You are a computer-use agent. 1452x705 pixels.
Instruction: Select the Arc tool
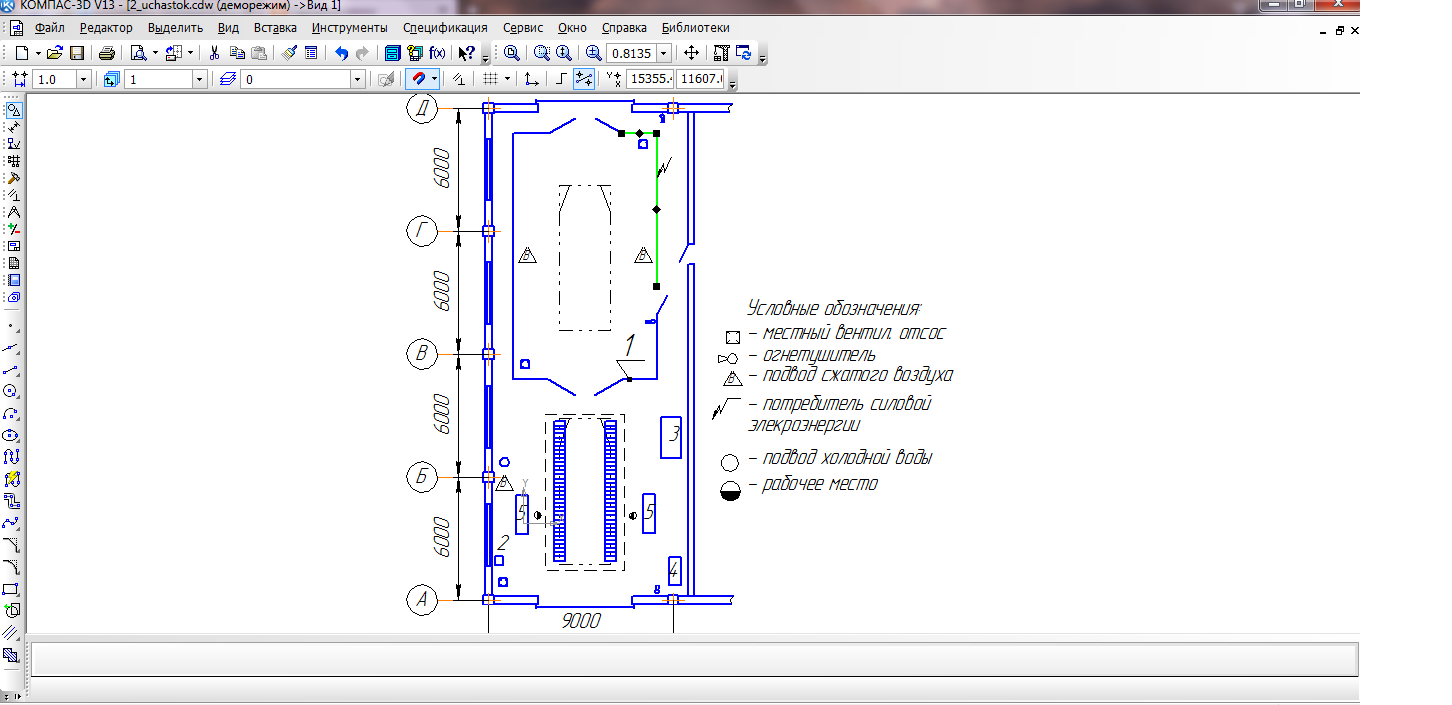(x=12, y=413)
